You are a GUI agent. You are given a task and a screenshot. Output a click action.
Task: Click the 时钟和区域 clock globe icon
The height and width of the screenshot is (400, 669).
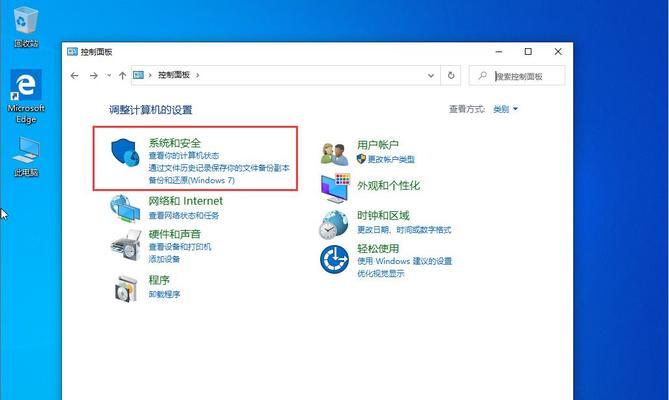334,225
